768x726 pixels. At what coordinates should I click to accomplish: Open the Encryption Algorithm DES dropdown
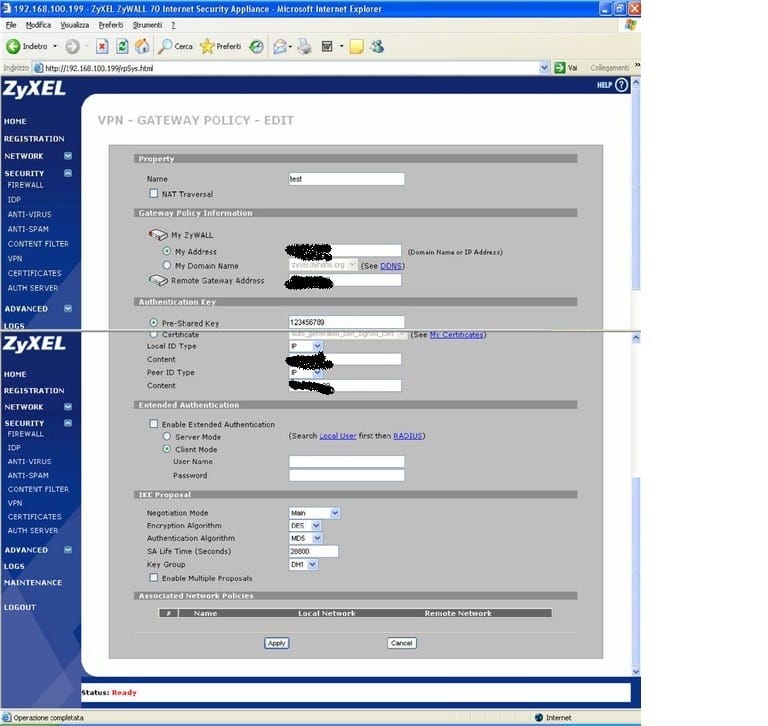pyautogui.click(x=305, y=526)
